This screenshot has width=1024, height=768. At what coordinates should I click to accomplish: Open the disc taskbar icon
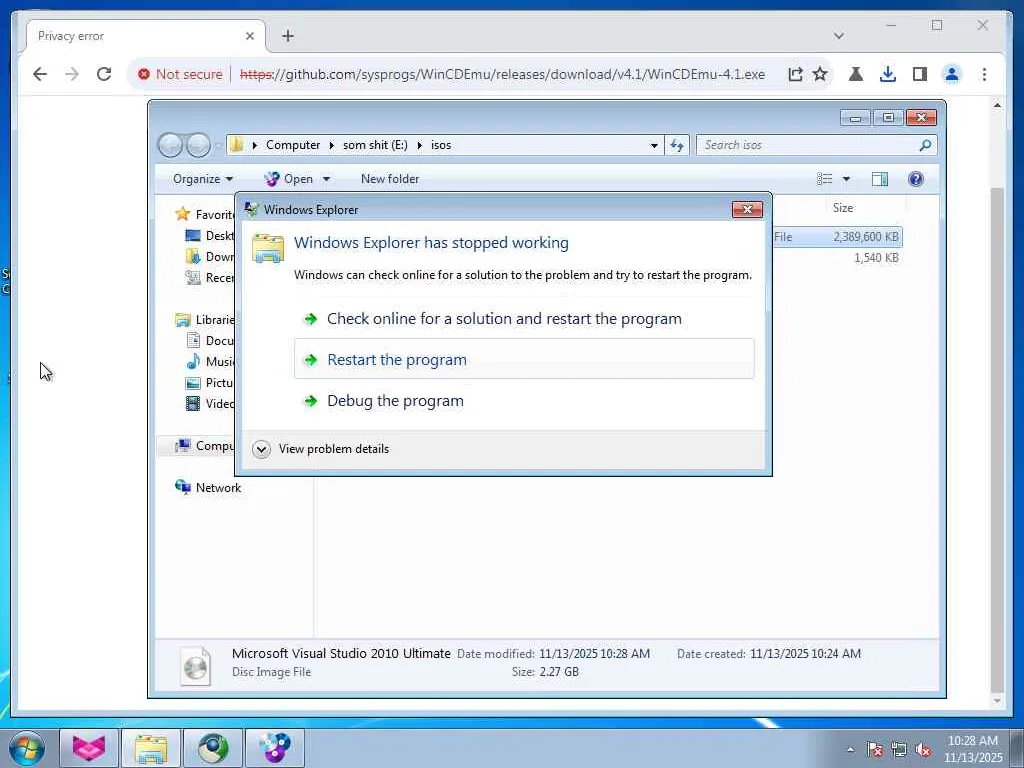click(275, 748)
